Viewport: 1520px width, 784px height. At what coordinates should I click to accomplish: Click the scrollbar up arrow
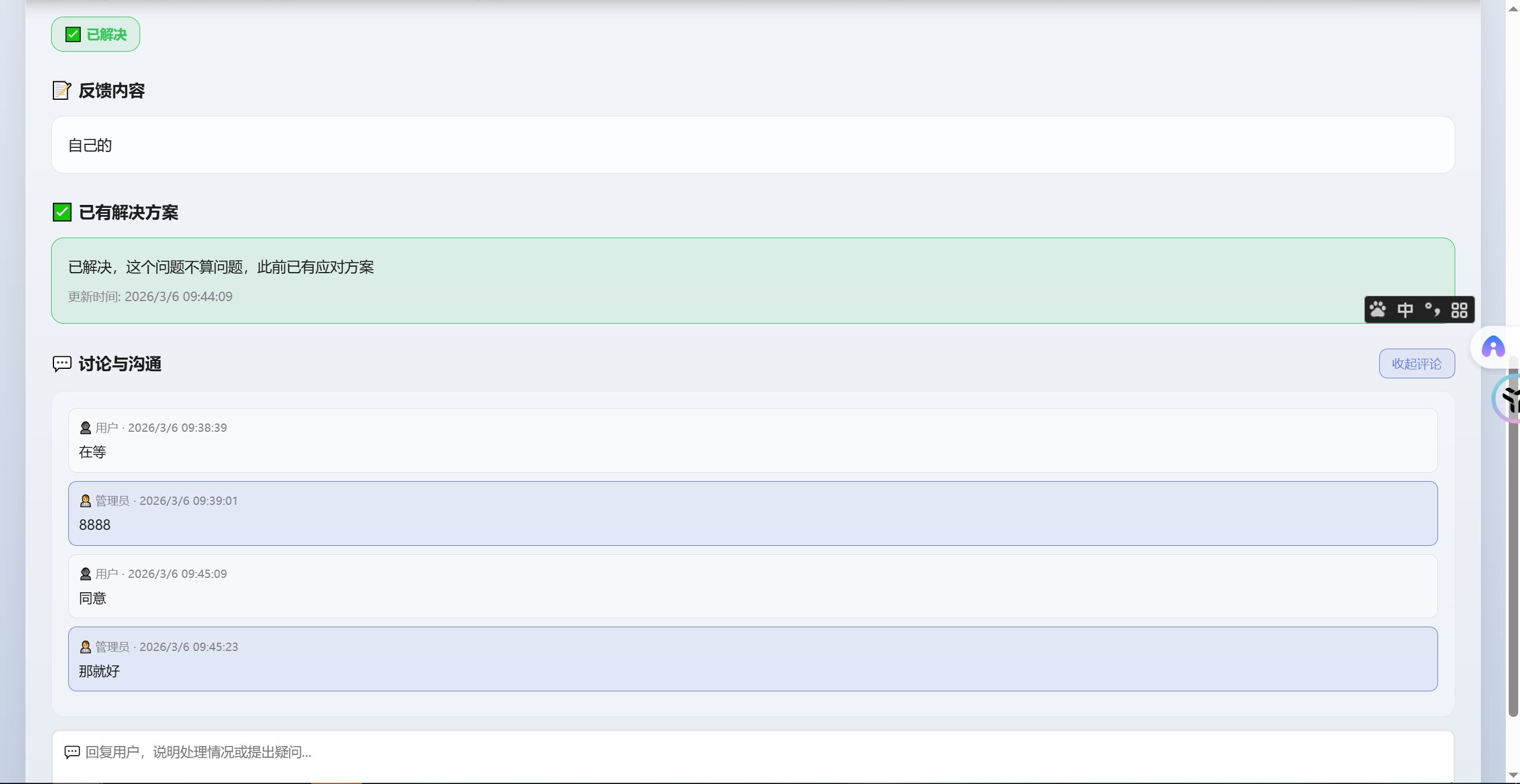point(1513,9)
